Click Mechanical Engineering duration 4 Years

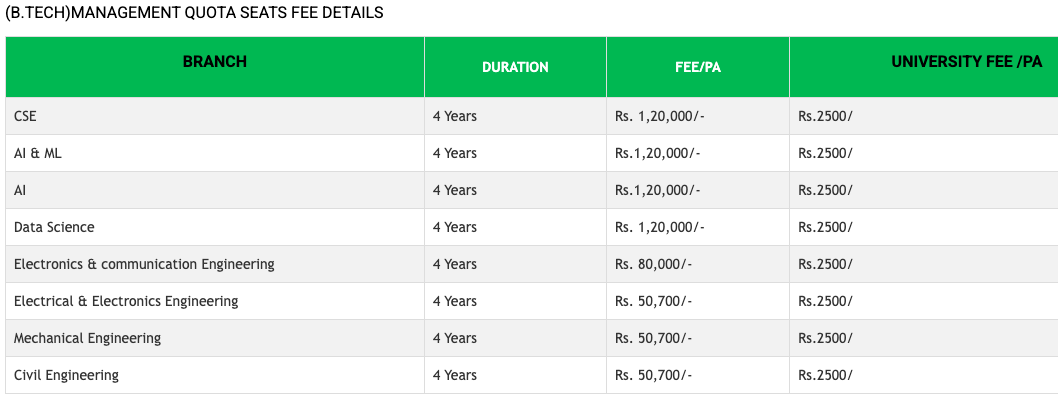pyautogui.click(x=516, y=338)
